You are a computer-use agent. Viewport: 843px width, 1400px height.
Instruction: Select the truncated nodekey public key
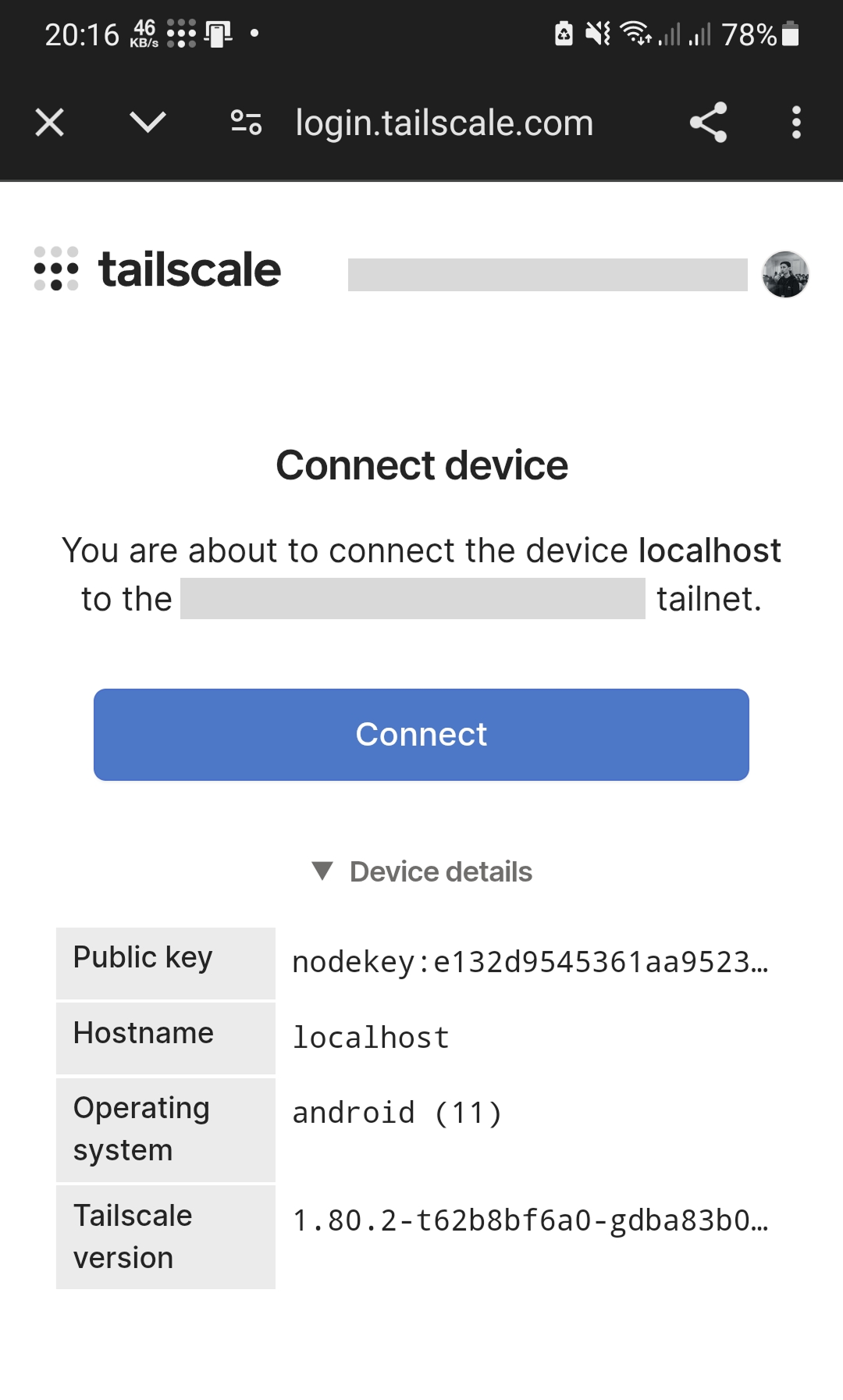click(x=531, y=962)
